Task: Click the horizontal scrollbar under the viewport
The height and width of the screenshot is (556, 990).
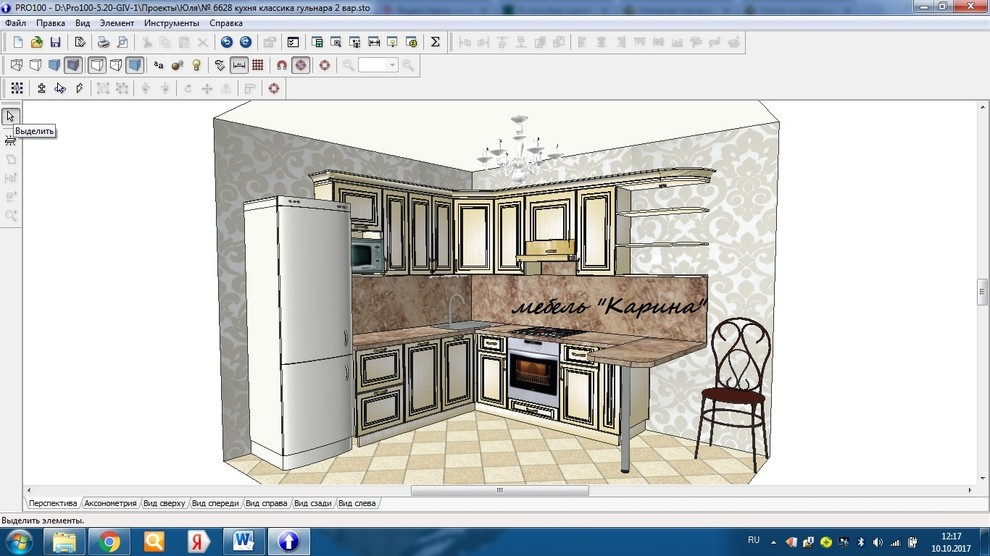Action: pyautogui.click(x=500, y=491)
